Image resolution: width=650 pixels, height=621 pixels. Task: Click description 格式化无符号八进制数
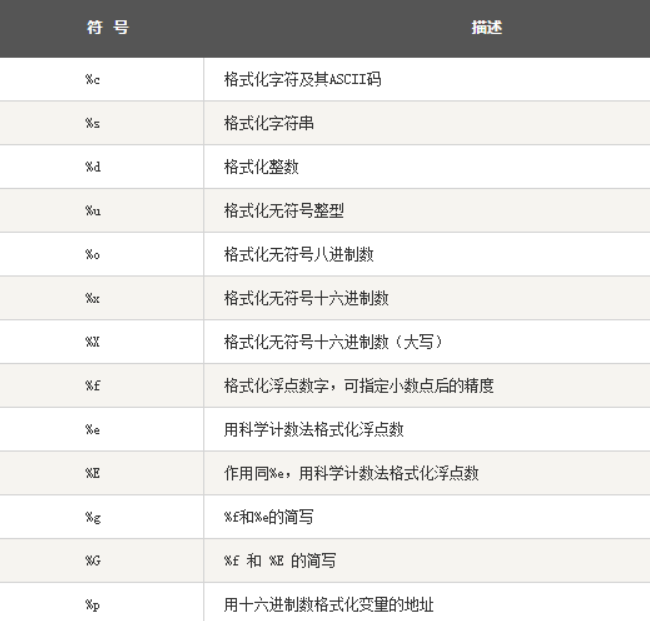pos(299,254)
